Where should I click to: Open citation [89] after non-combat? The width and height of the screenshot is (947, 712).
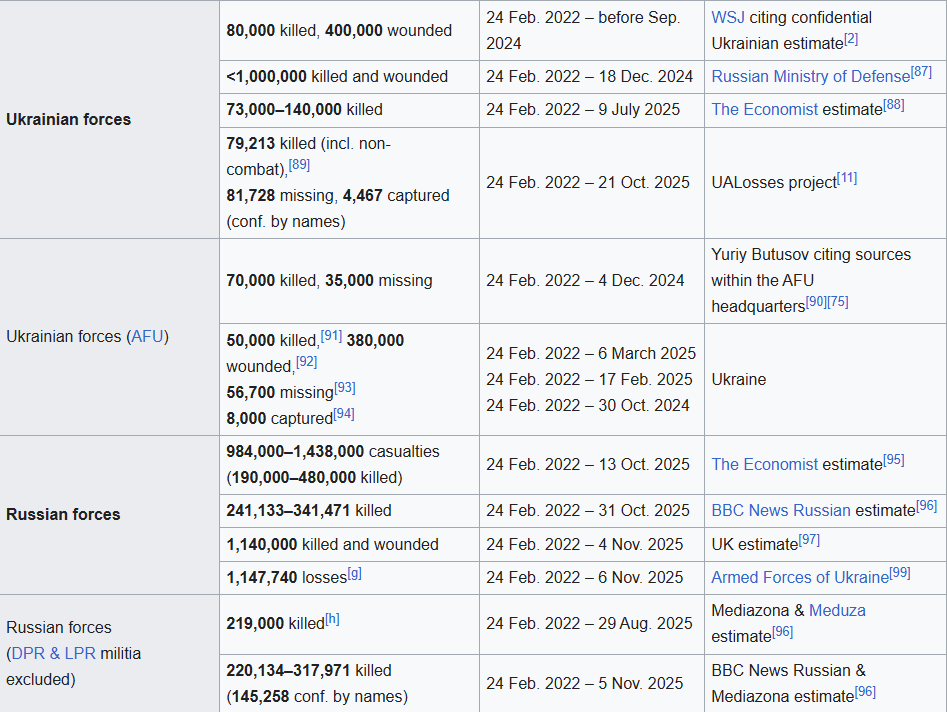click(299, 165)
